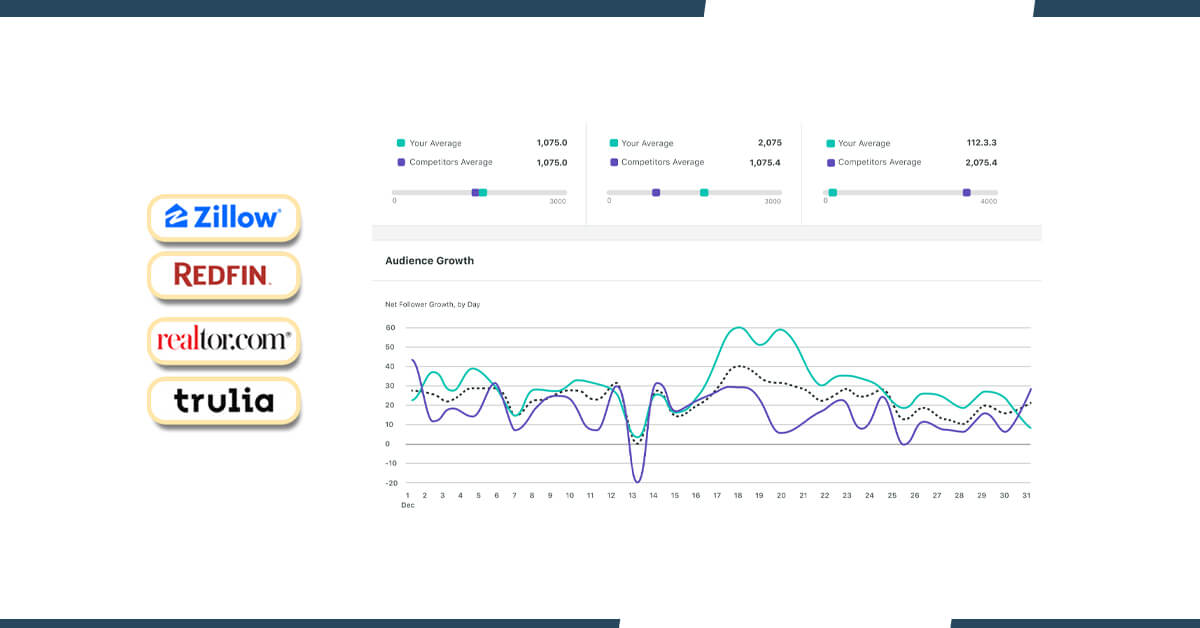Open the realtor.com logo badge
This screenshot has width=1200, height=628.
coord(224,340)
